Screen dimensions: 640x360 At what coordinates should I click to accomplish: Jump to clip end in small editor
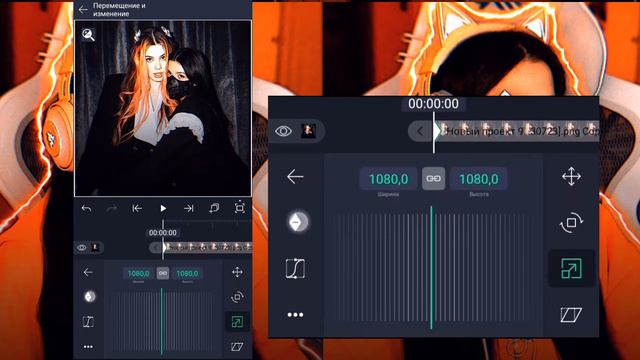click(189, 209)
